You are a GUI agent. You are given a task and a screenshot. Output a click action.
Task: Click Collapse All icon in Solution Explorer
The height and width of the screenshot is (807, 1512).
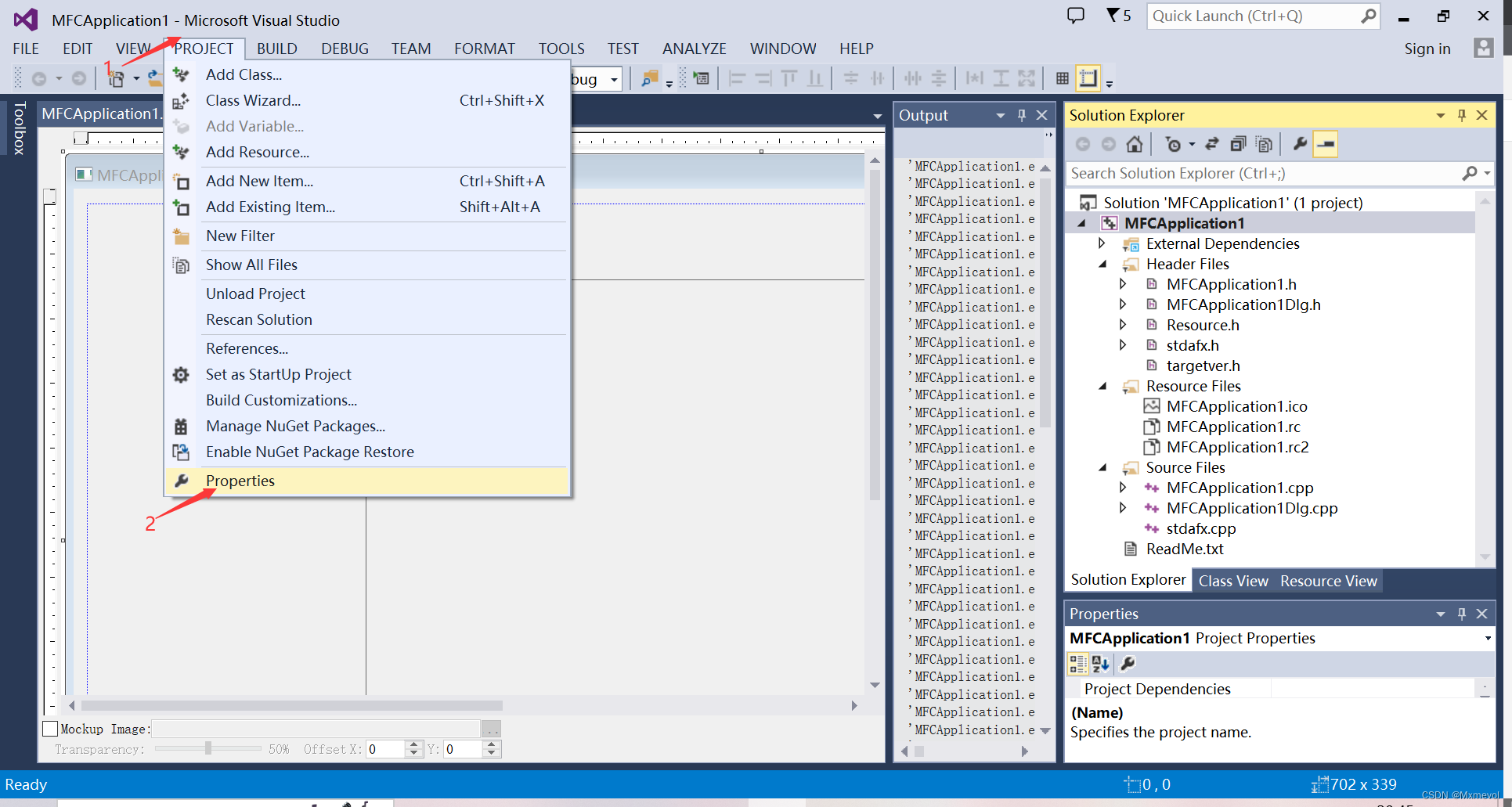tap(1237, 144)
